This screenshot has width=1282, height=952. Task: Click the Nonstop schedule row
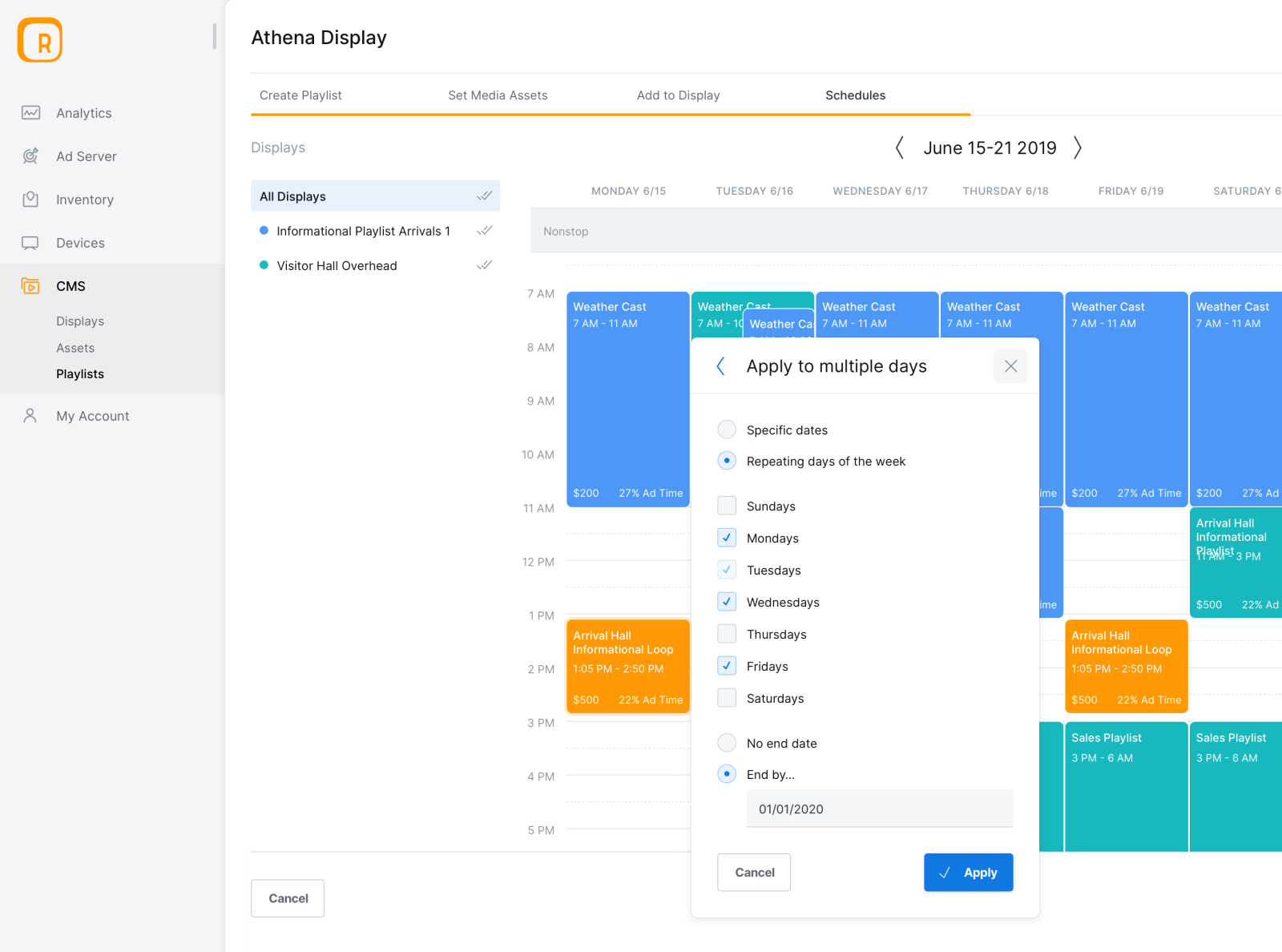(x=906, y=231)
